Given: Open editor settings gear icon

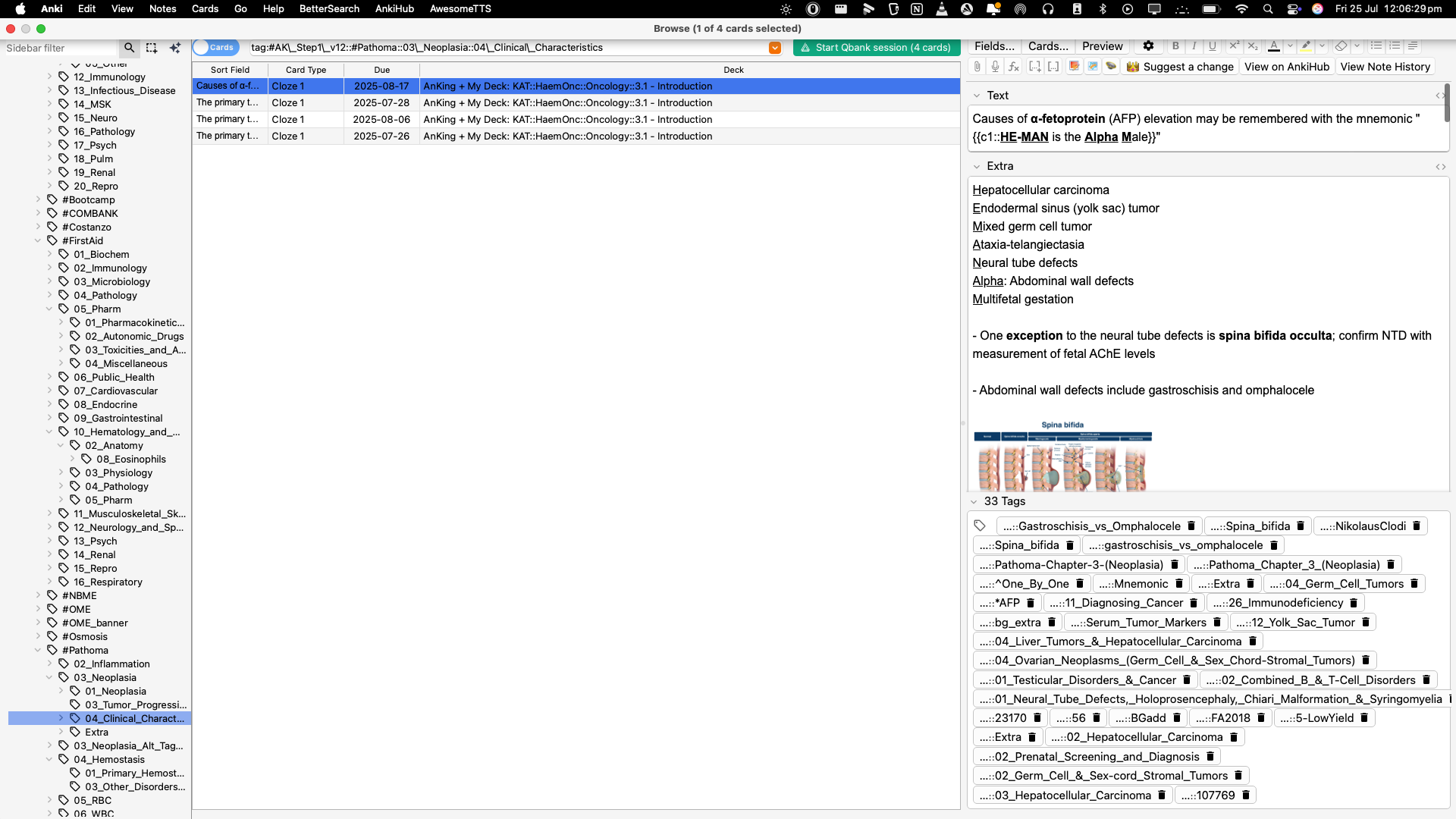Looking at the screenshot, I should [x=1148, y=46].
